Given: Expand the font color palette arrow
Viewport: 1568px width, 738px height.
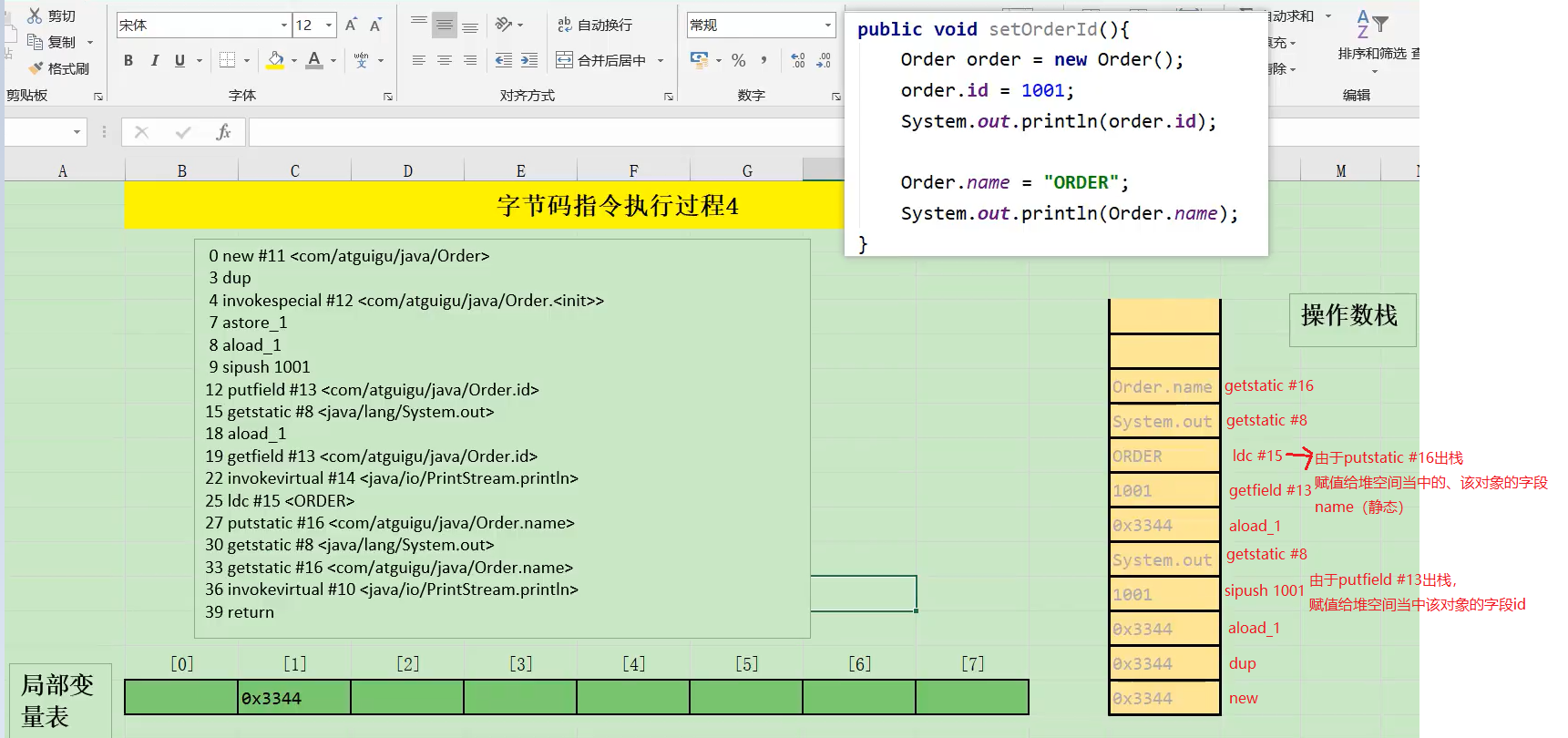Looking at the screenshot, I should (333, 61).
